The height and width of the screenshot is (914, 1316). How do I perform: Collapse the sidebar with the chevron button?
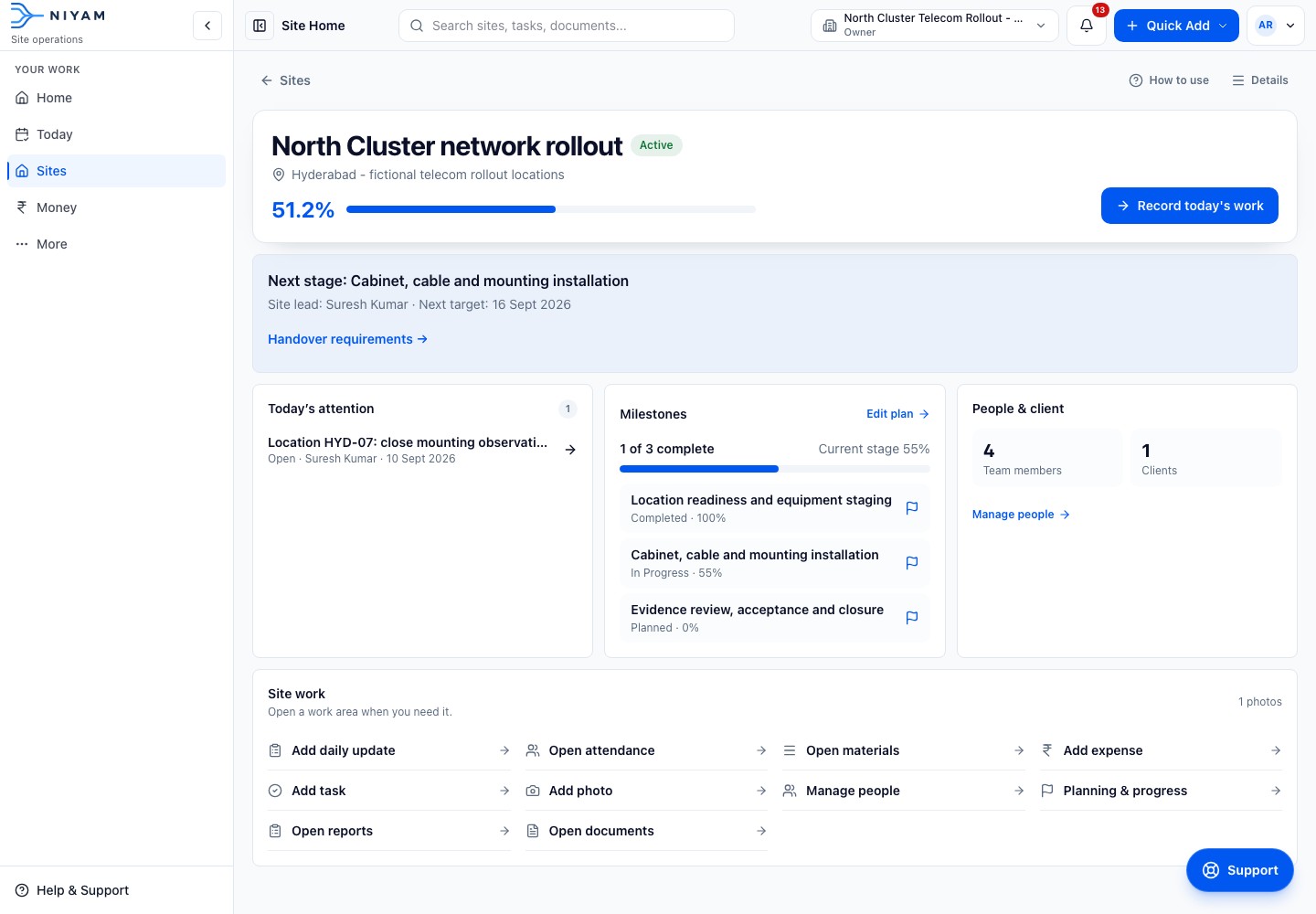tap(207, 26)
